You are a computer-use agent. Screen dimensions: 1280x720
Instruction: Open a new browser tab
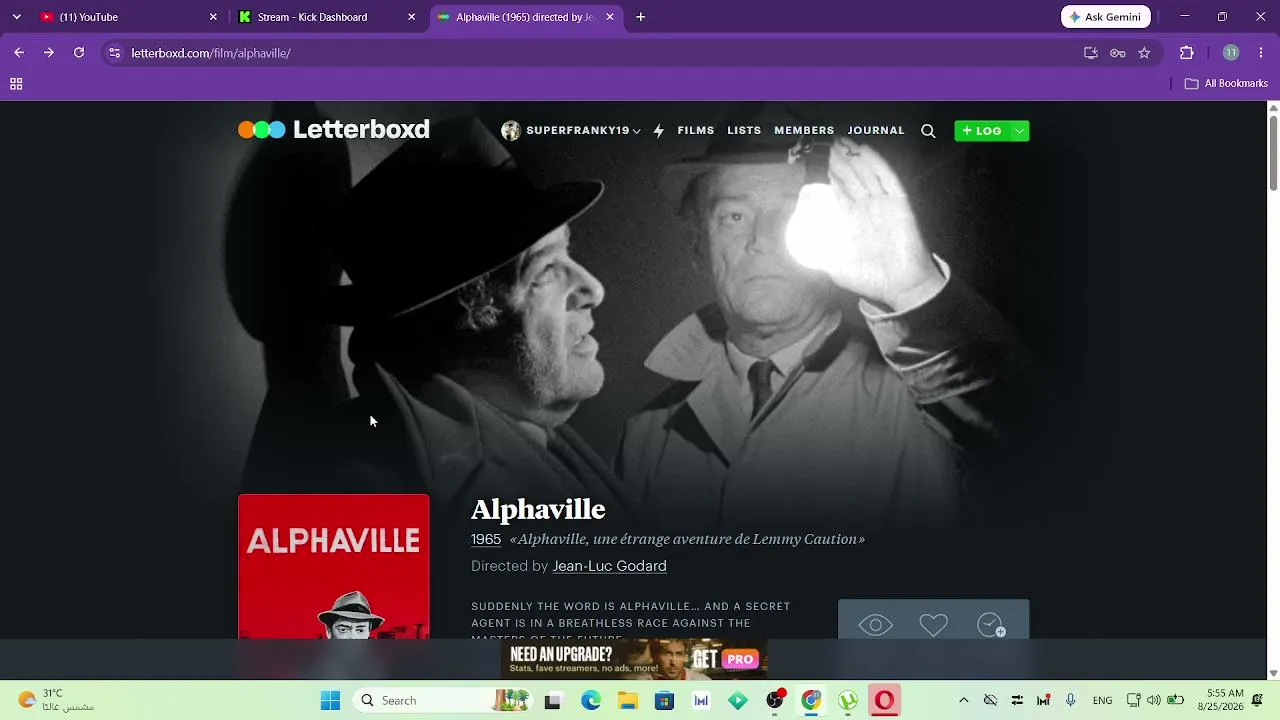pos(641,17)
